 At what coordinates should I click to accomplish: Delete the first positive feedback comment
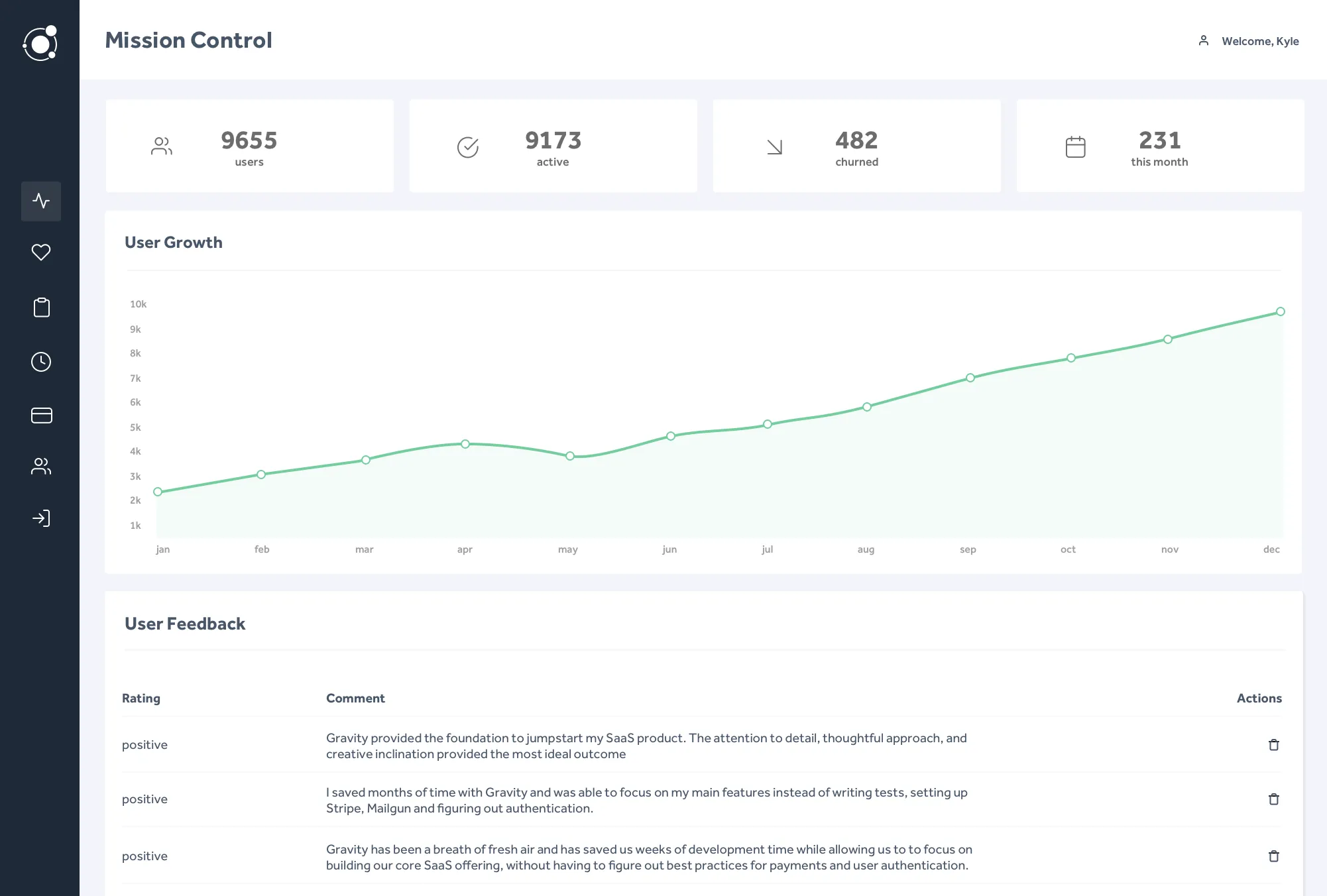(1273, 745)
